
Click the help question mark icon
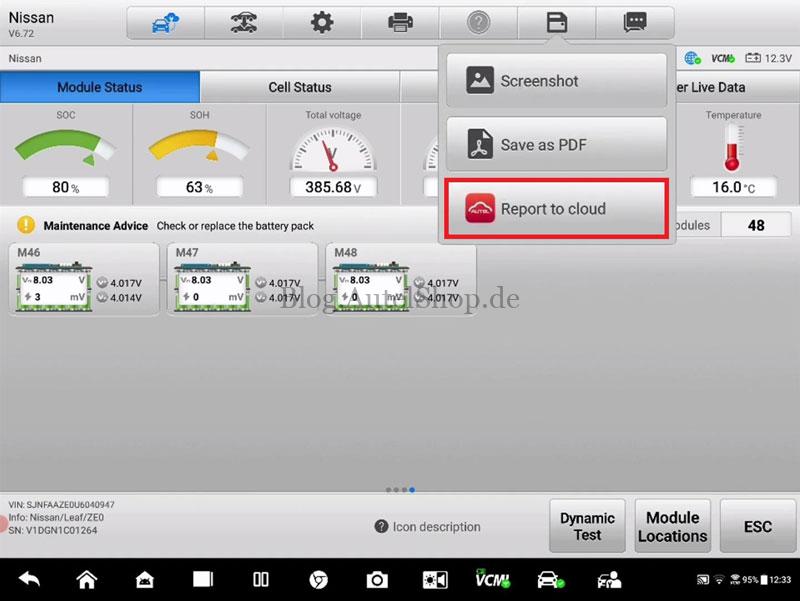[x=479, y=23]
